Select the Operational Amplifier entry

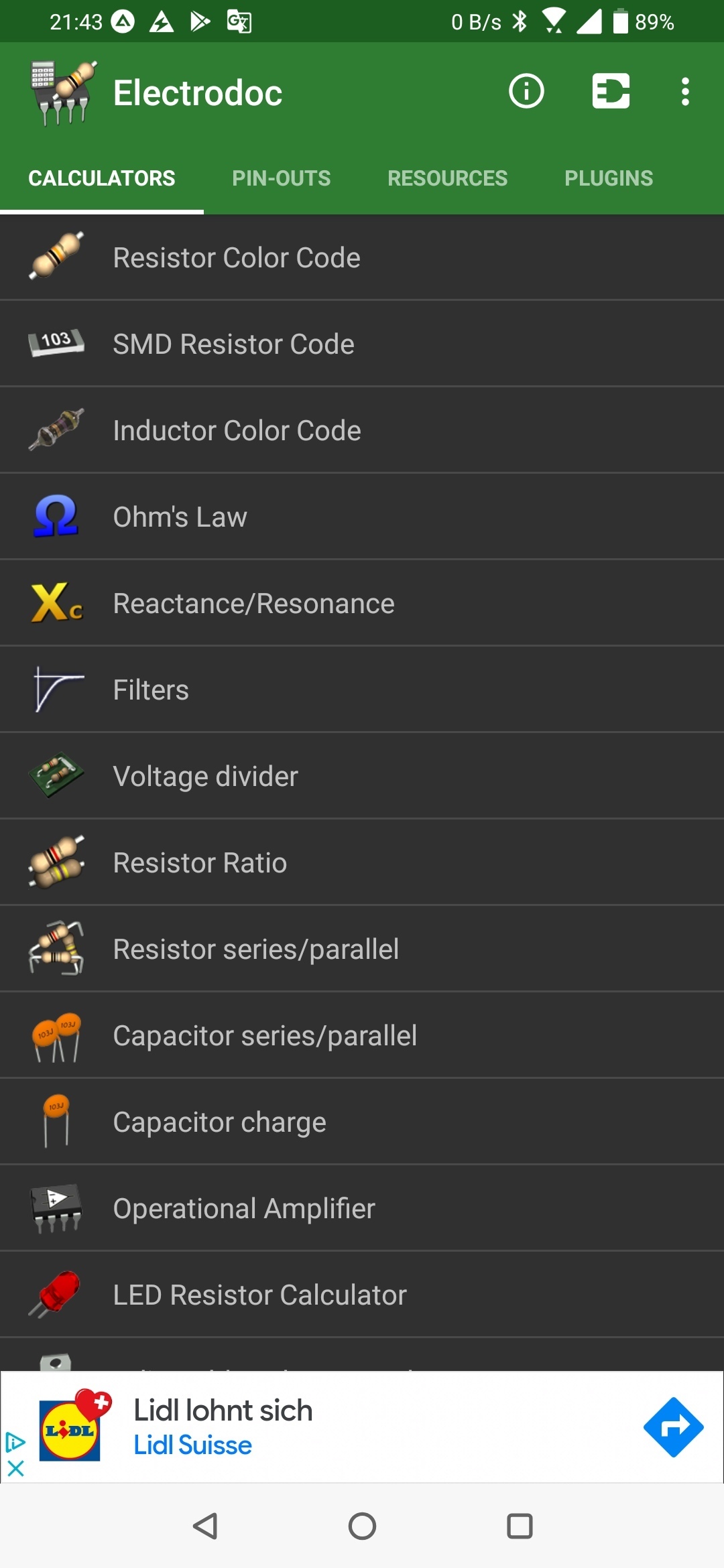click(x=244, y=1208)
